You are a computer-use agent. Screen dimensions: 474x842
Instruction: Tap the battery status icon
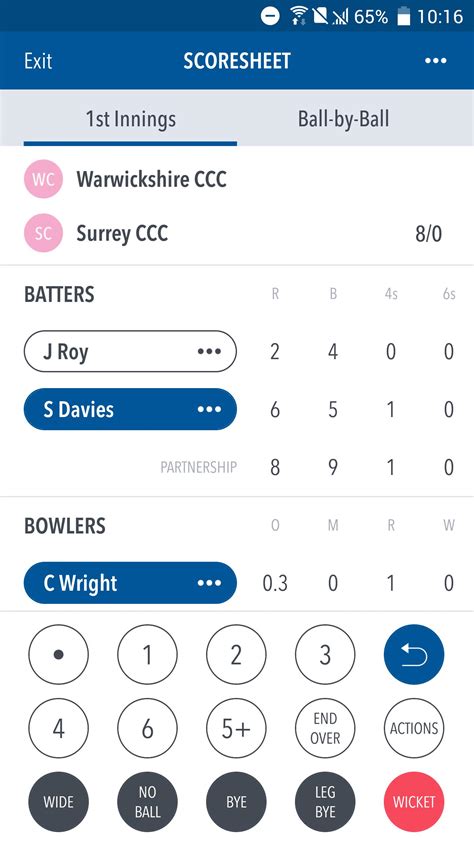[x=403, y=17]
